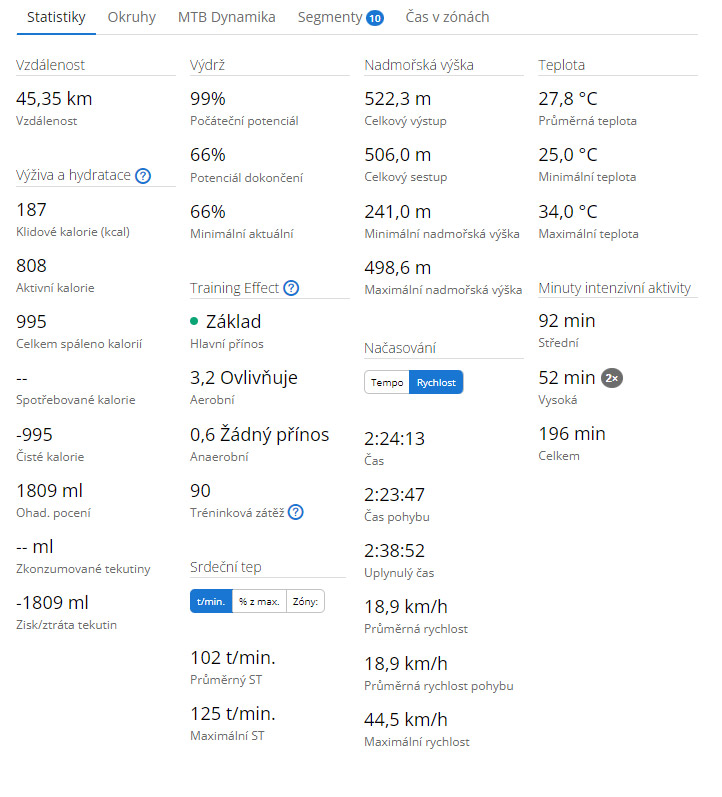Open the Čas v zónách tab
The width and height of the screenshot is (722, 797).
(x=447, y=17)
